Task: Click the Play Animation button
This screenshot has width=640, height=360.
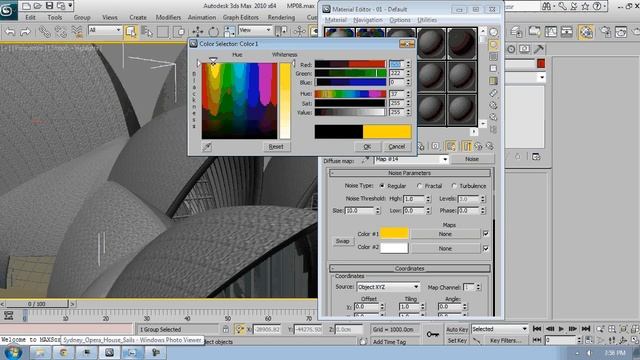Action: [x=561, y=329]
